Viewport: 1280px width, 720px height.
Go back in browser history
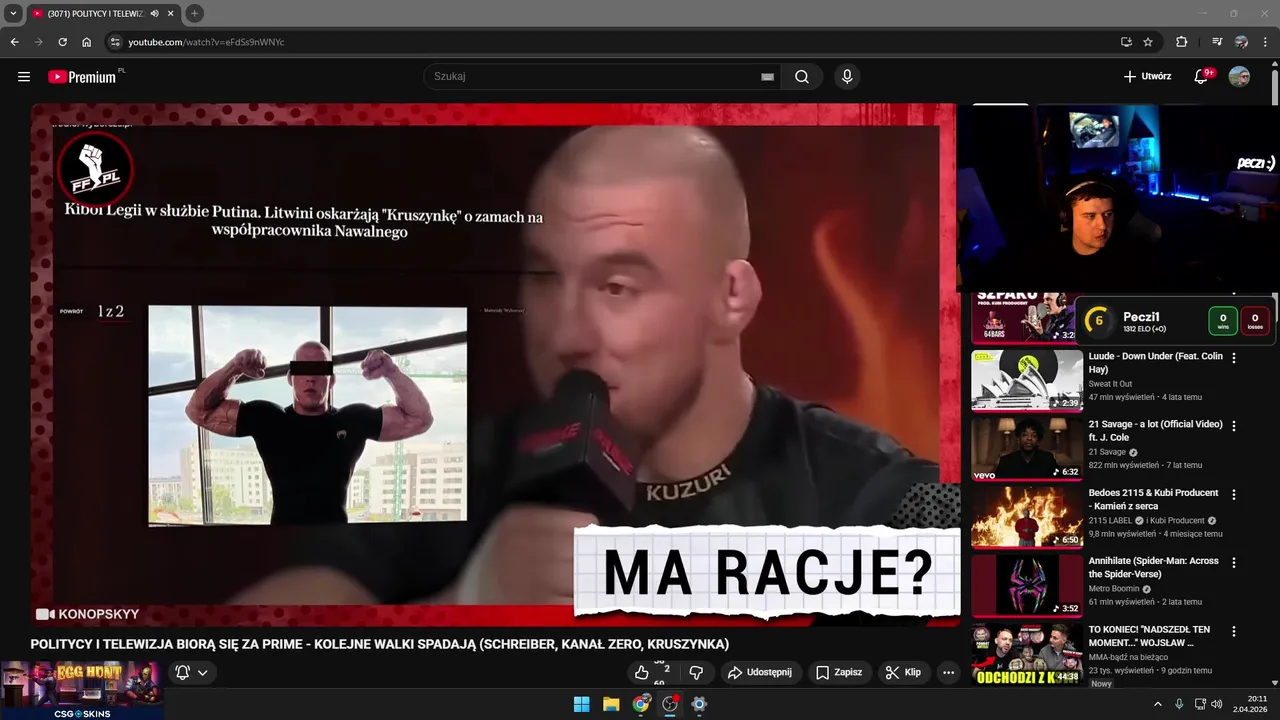click(x=14, y=42)
